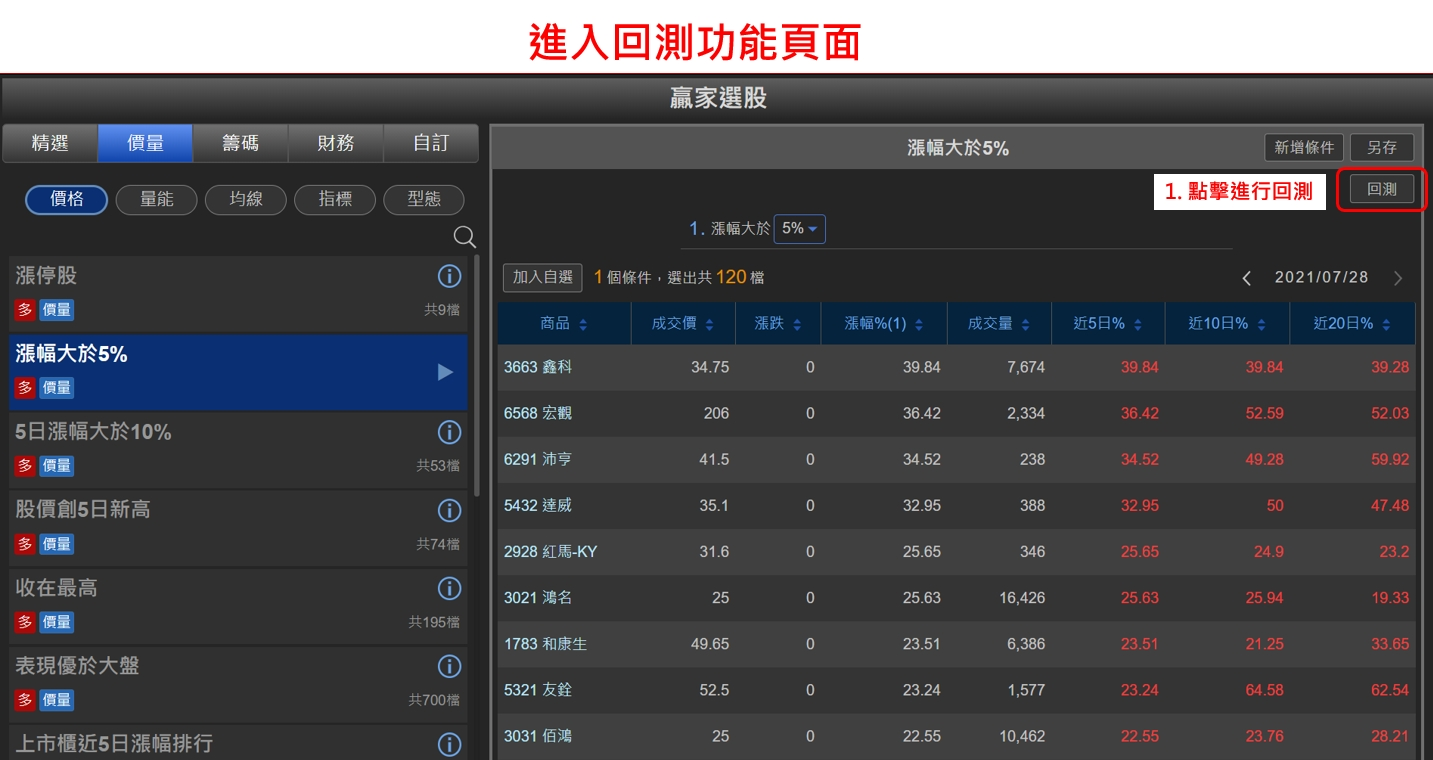This screenshot has width=1433, height=760.
Task: View info for 表現優於大盤
Action: tap(449, 666)
